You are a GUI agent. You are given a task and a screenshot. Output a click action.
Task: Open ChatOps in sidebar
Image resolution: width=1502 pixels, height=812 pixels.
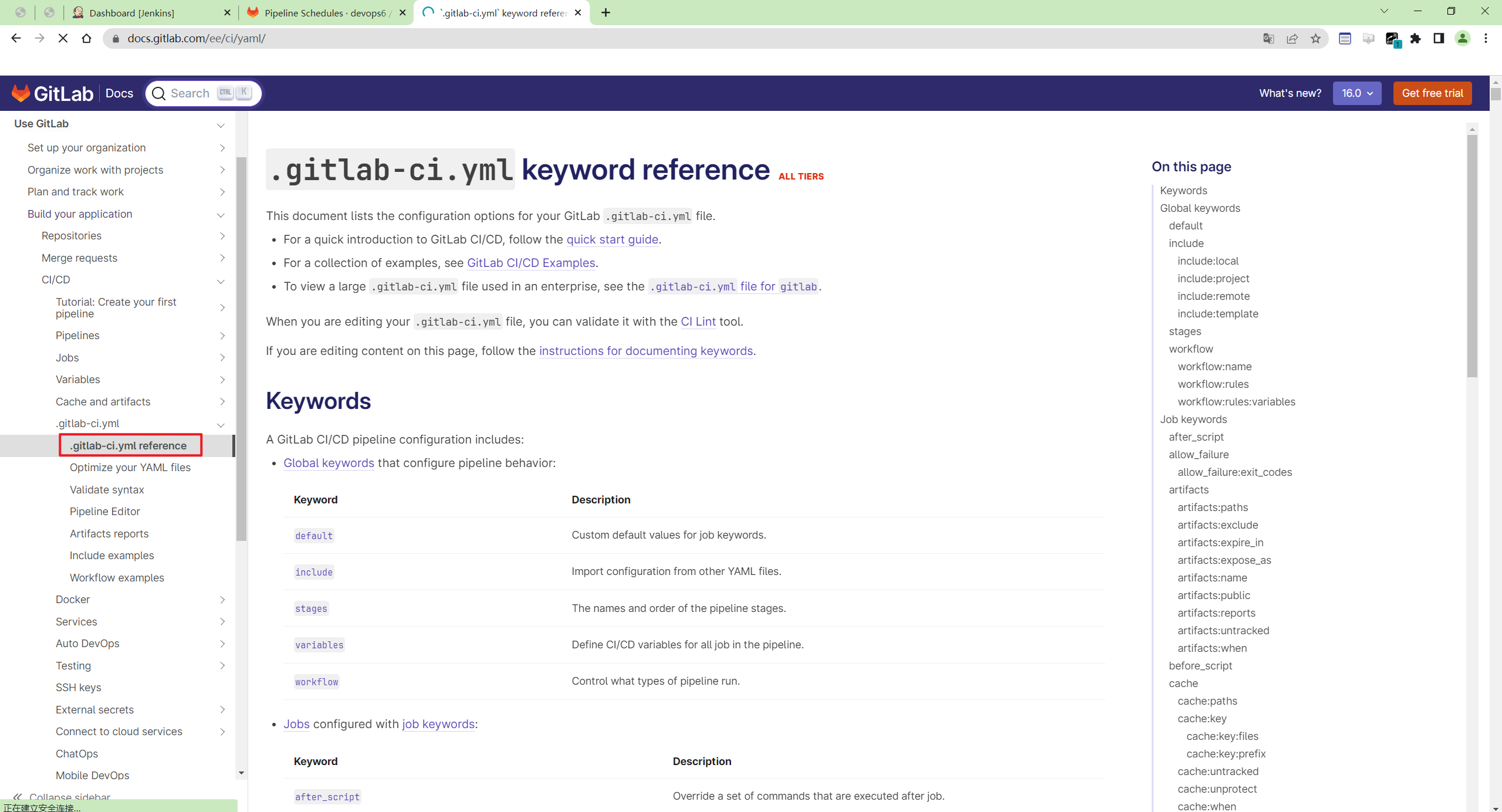77,754
